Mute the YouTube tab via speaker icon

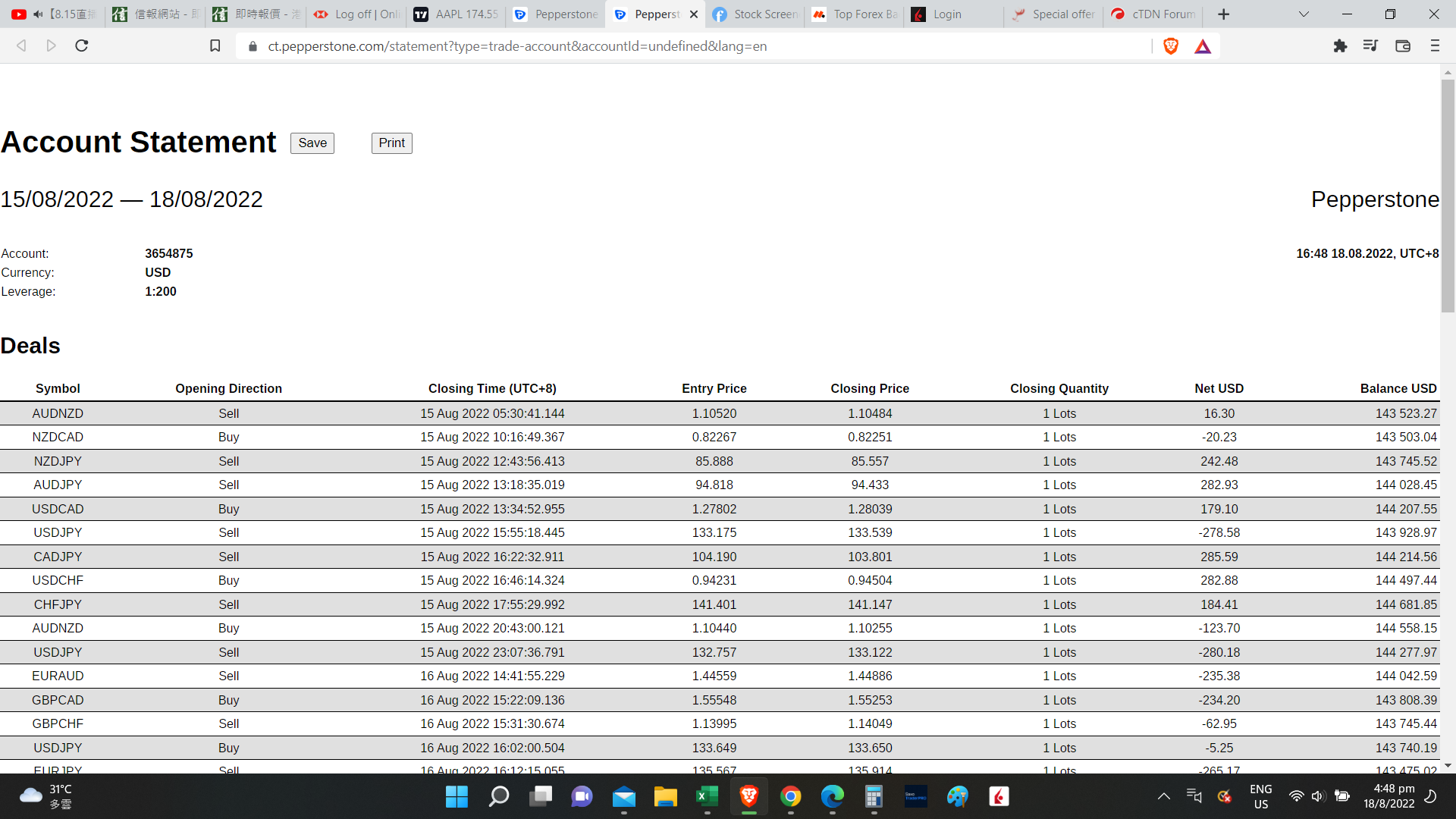point(38,14)
